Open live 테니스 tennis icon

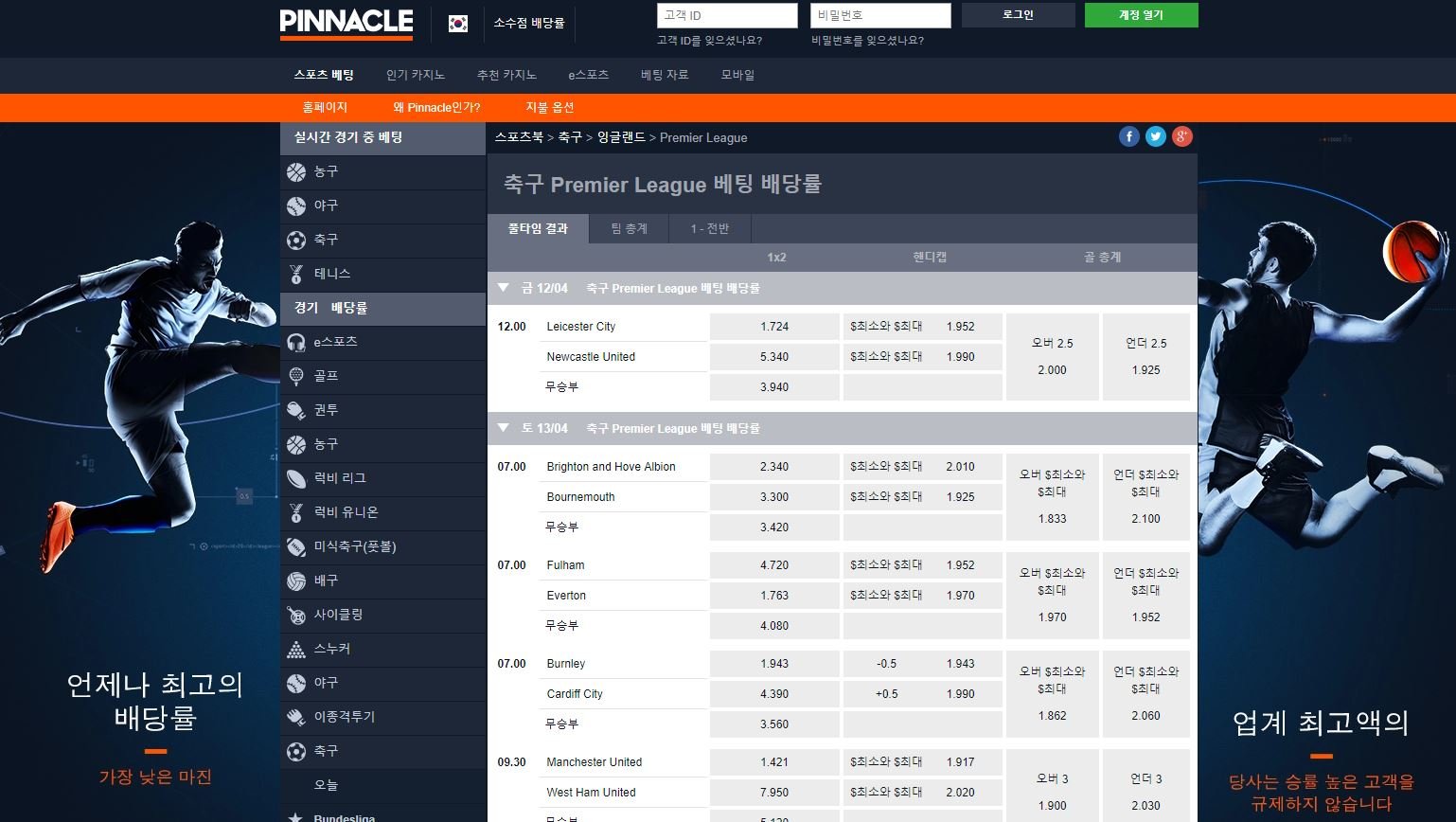296,274
